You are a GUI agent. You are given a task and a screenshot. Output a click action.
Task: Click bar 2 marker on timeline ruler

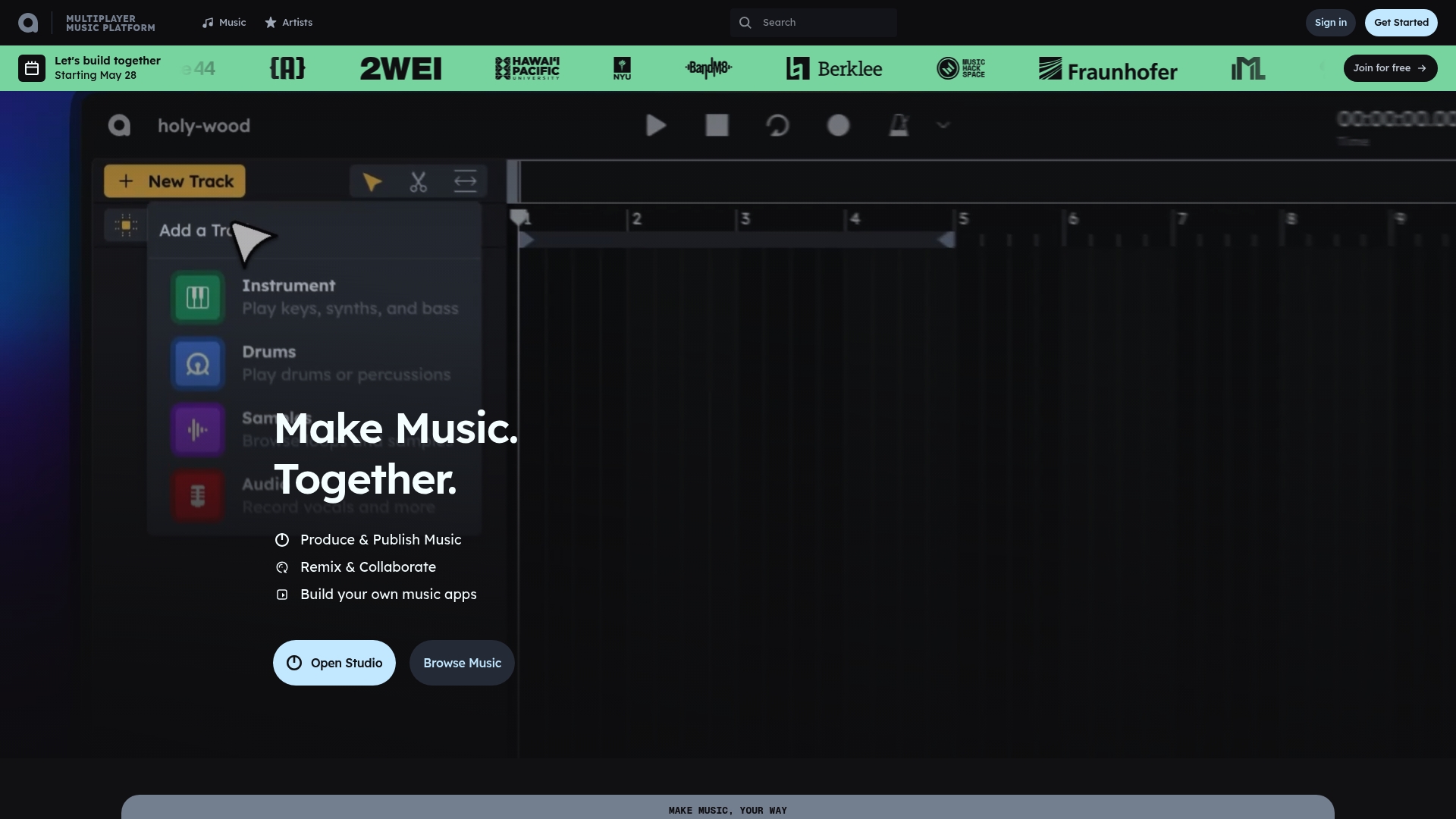[x=637, y=219]
